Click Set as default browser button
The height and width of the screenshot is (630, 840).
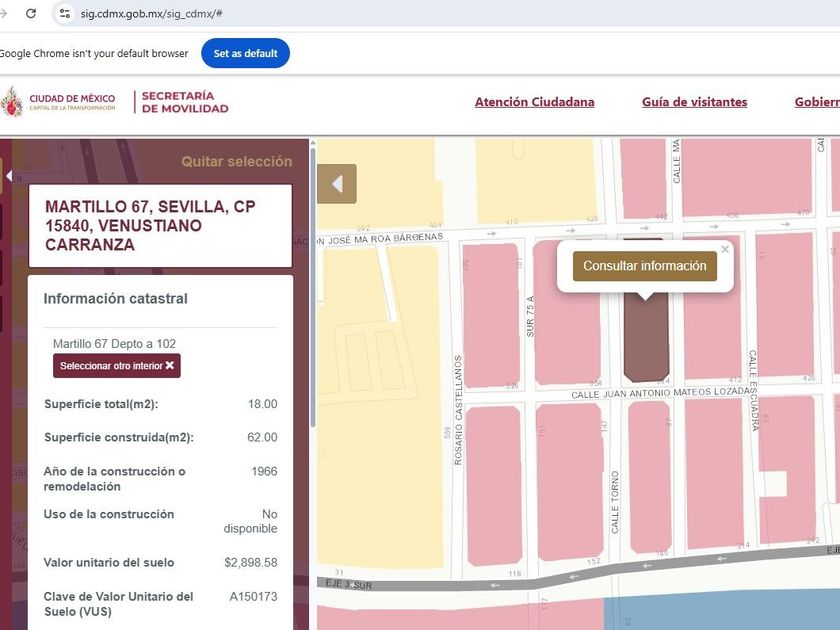(245, 53)
